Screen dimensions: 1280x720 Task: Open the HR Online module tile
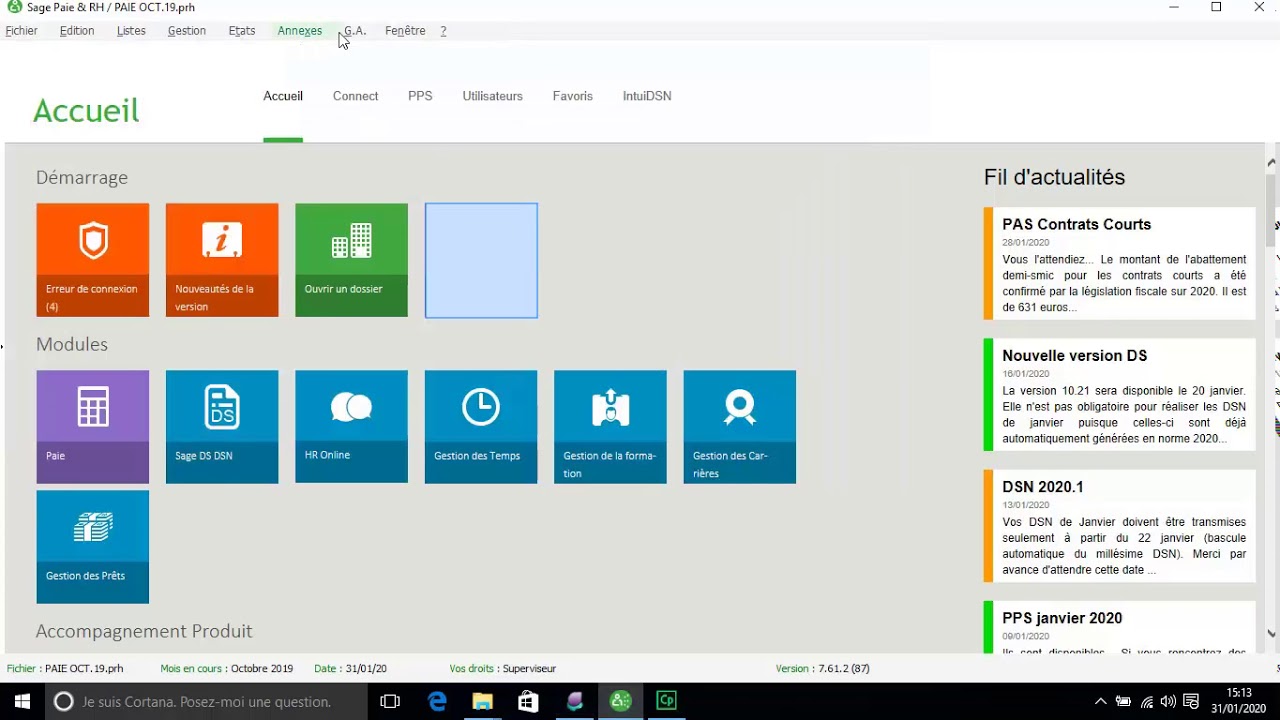tap(351, 427)
